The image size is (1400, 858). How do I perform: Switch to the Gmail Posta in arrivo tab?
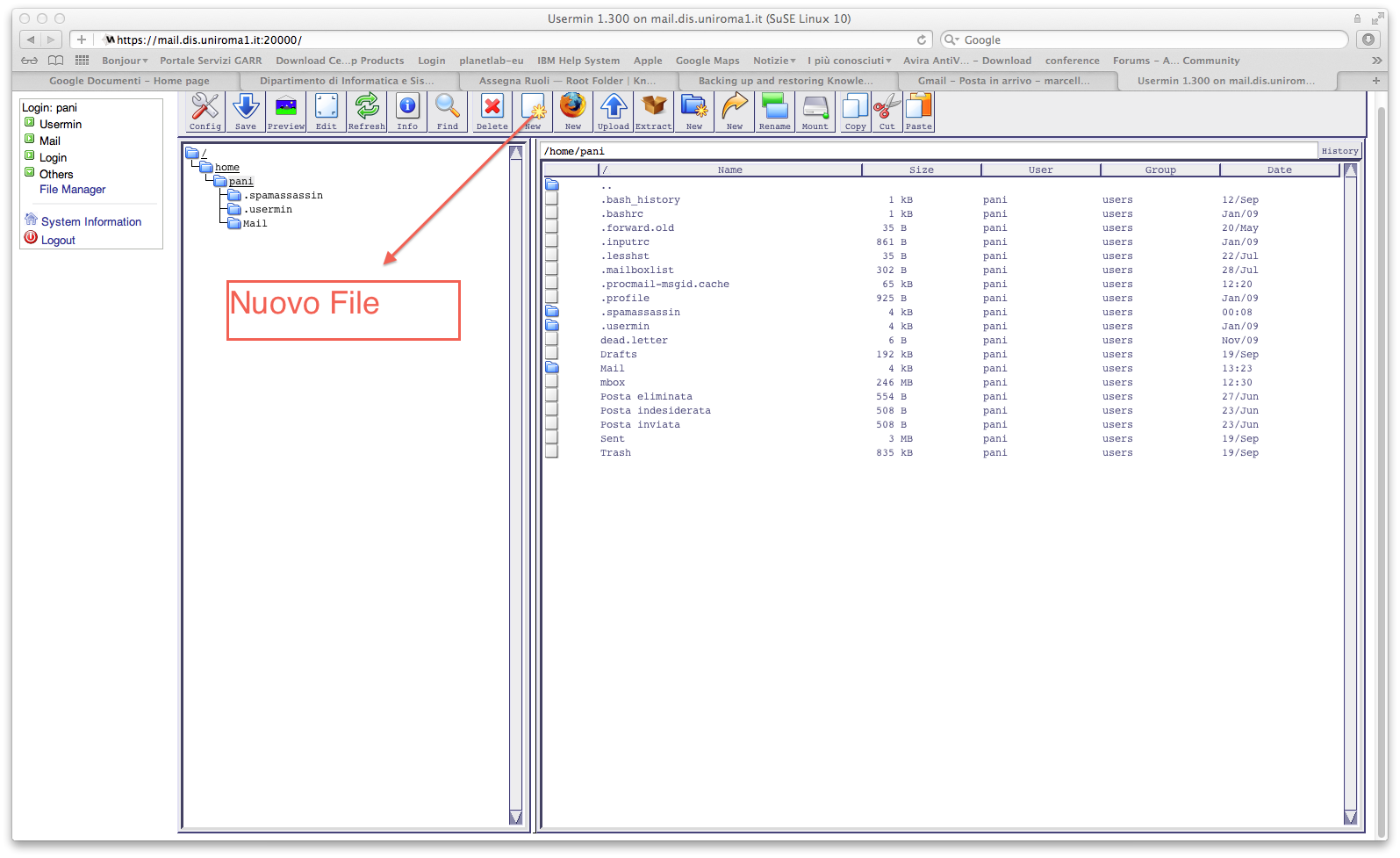coord(1003,81)
